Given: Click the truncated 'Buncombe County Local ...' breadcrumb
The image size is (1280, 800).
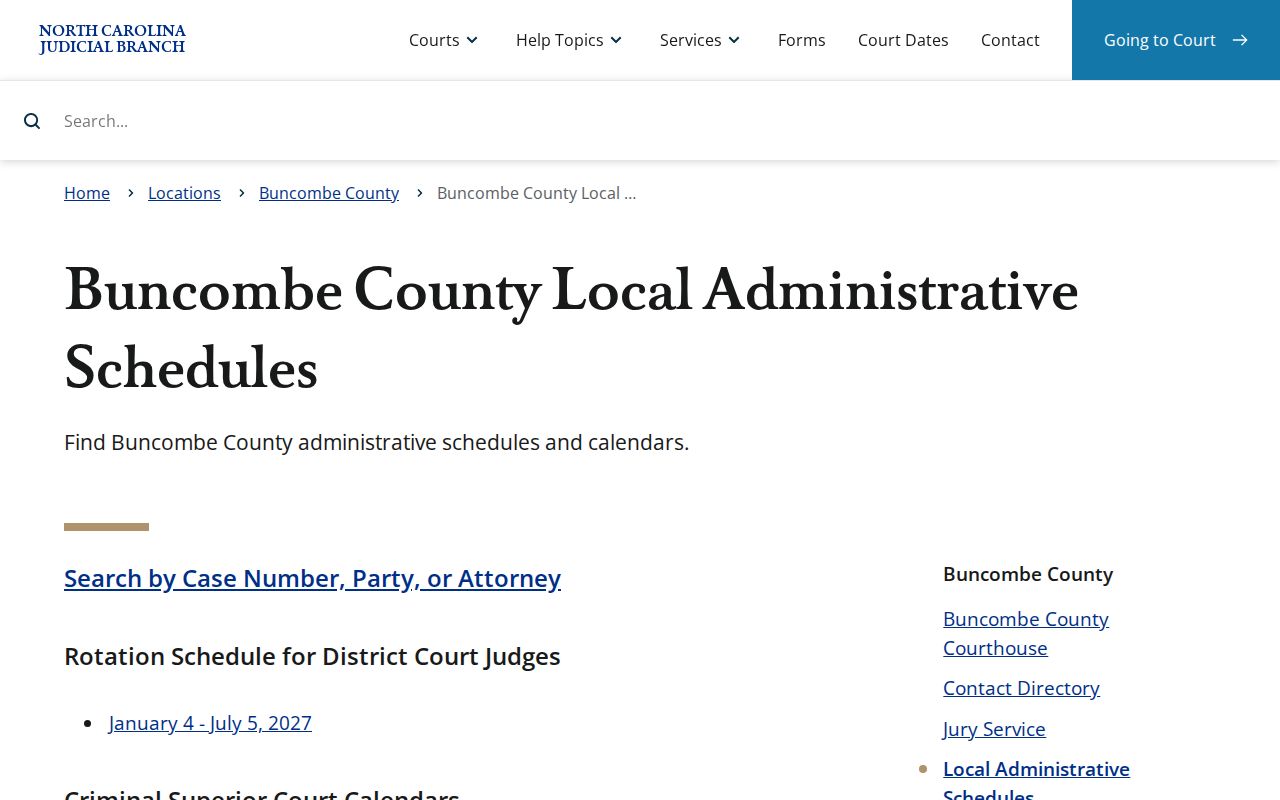Looking at the screenshot, I should pos(536,193).
